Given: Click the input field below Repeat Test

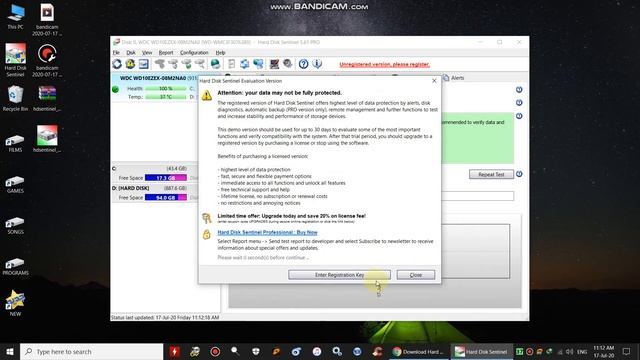Looking at the screenshot, I should [478, 196].
